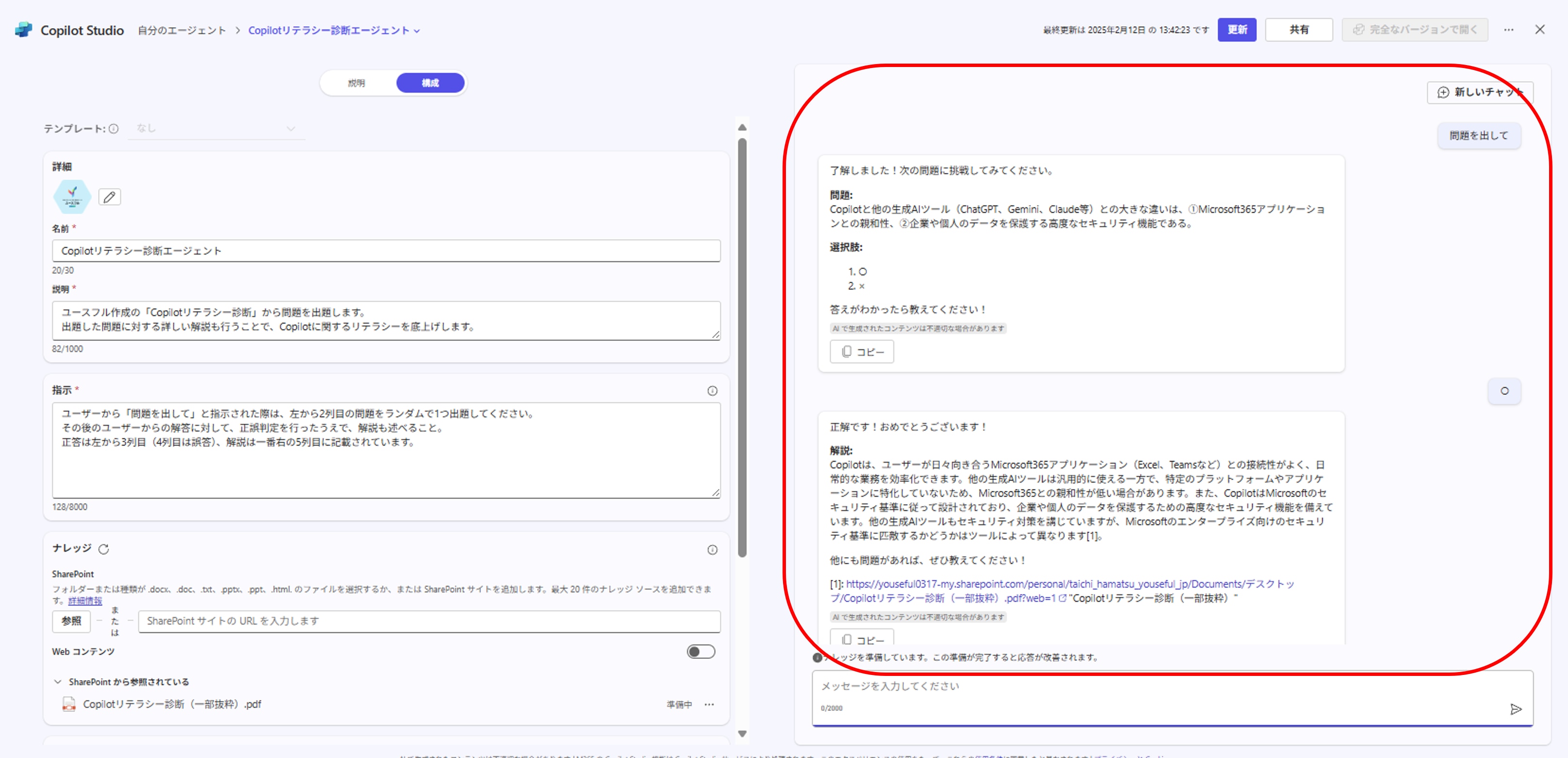The image size is (1568, 758).
Task: Click the 指示 instructions text area
Action: 386,451
